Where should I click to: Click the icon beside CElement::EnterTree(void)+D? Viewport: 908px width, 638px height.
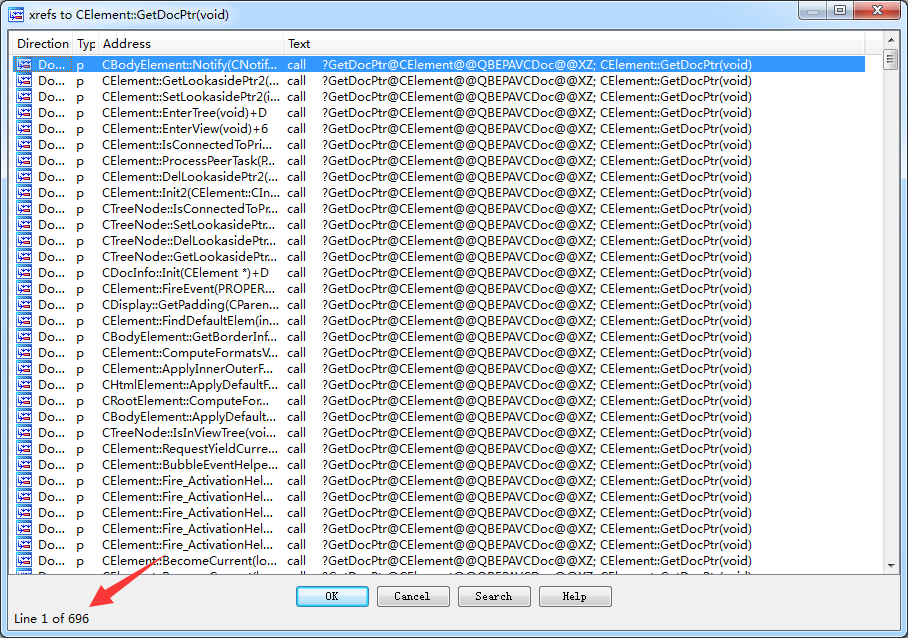[x=24, y=112]
